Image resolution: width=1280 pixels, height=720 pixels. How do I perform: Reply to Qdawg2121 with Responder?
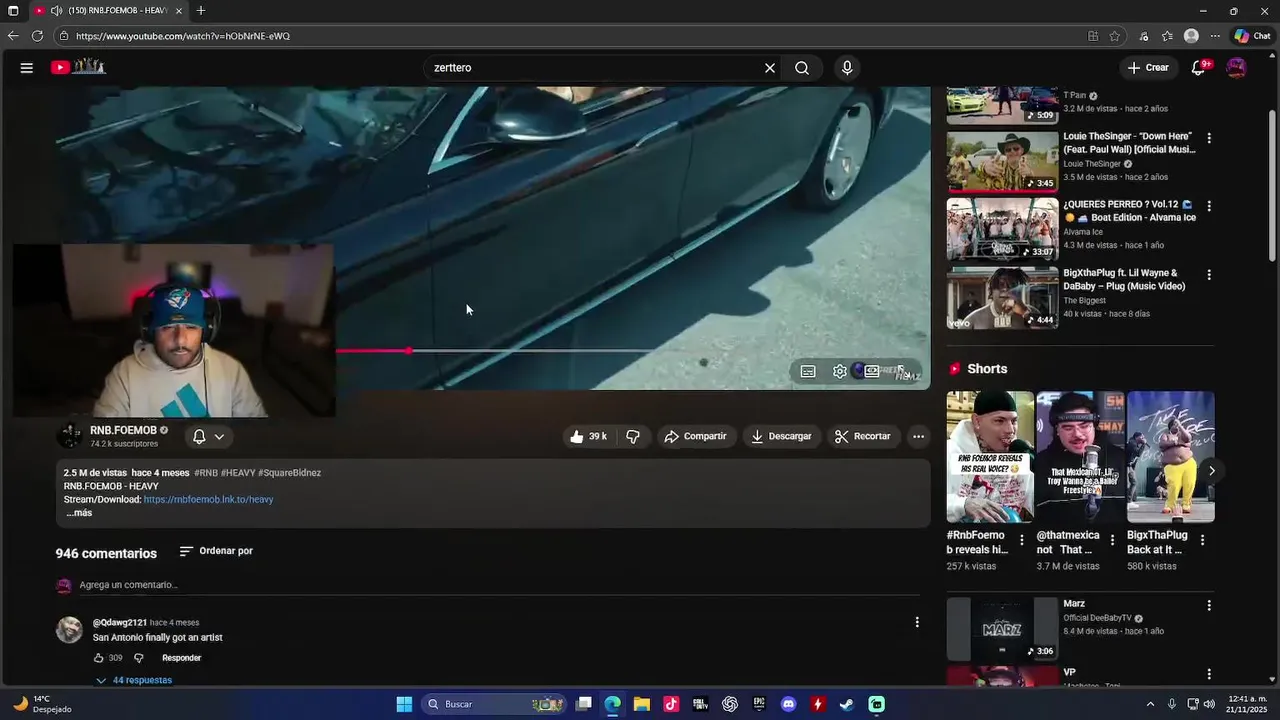pos(182,658)
